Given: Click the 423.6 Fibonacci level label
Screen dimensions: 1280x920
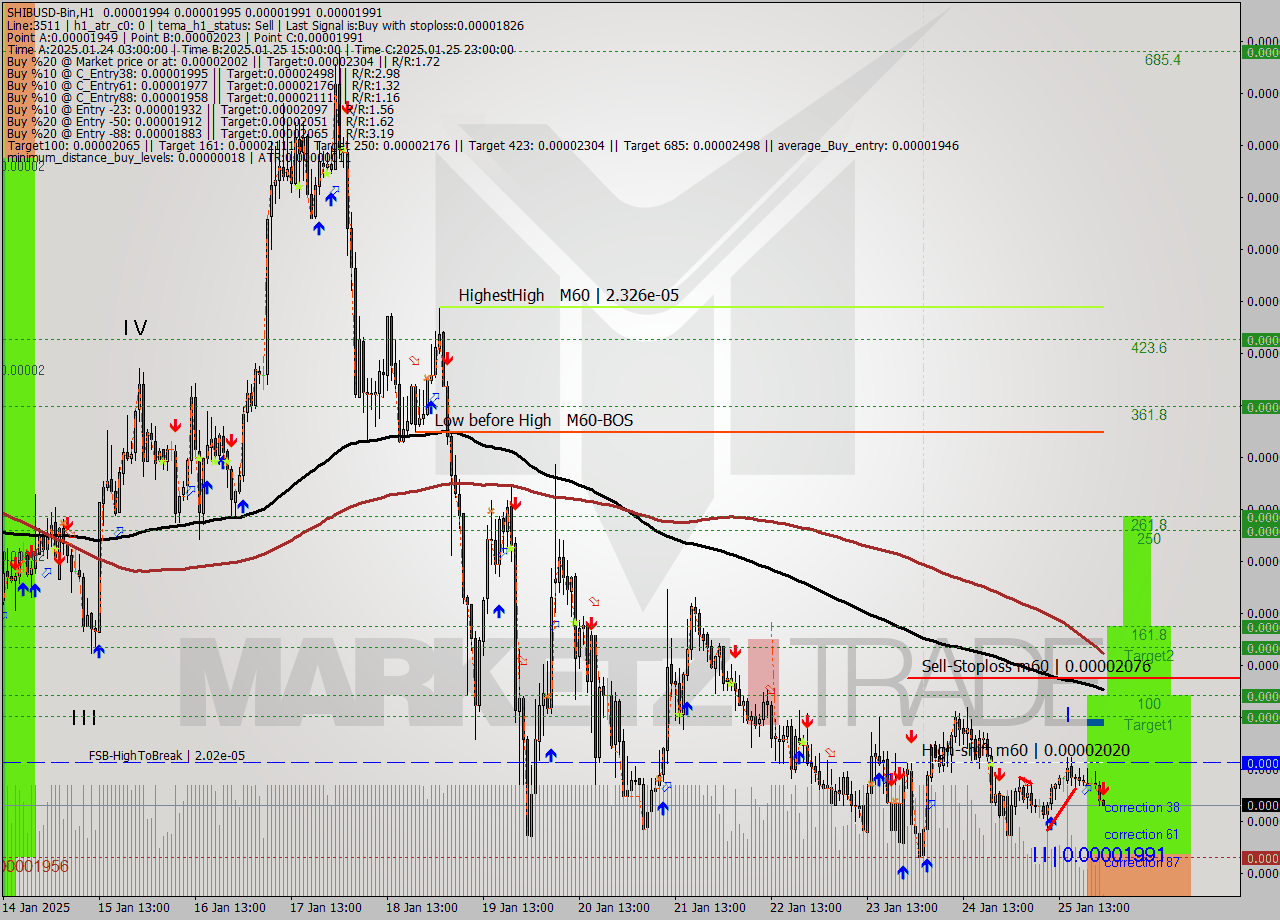Looking at the screenshot, I should [1149, 348].
